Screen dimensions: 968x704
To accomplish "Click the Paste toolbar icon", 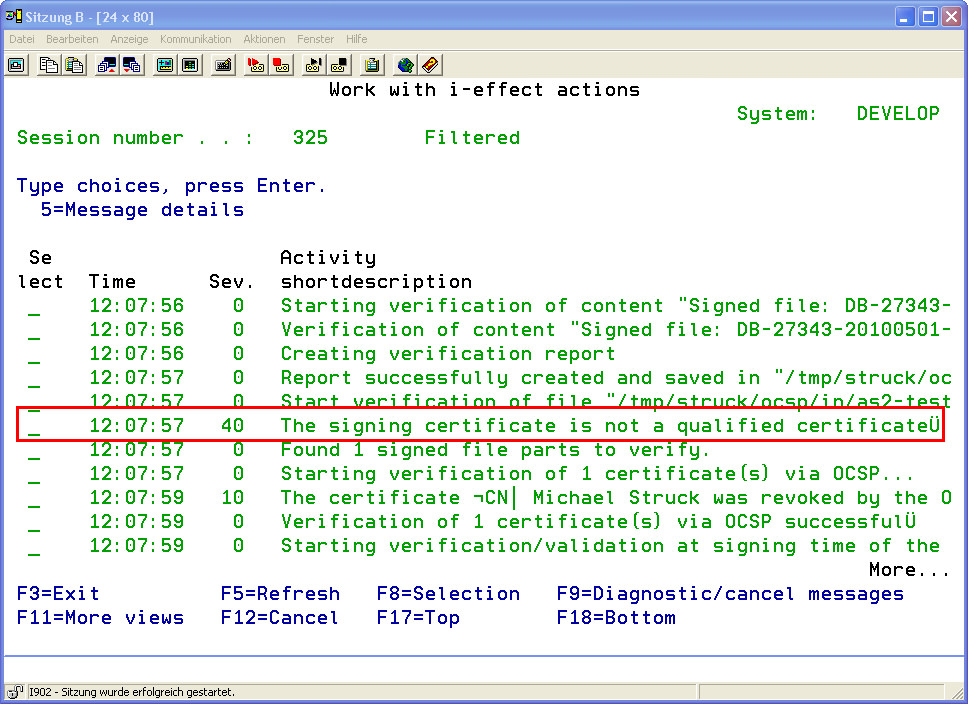I will (x=74, y=65).
